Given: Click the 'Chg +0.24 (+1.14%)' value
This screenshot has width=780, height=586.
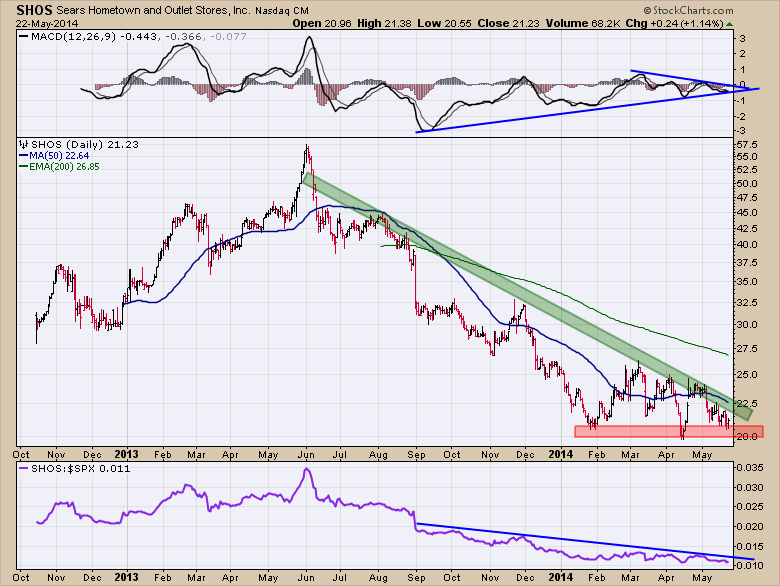Looking at the screenshot, I should point(674,23).
